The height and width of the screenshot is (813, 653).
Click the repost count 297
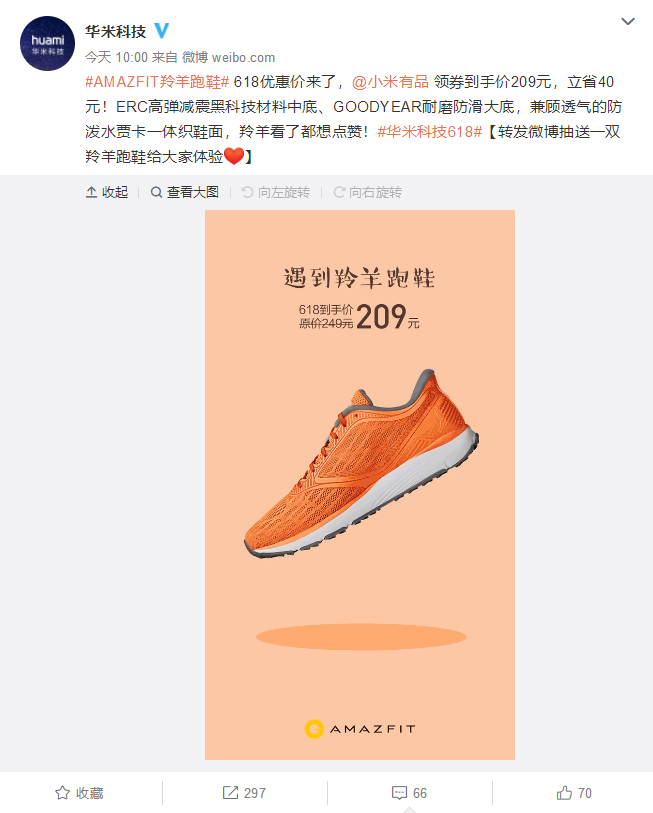(255, 793)
